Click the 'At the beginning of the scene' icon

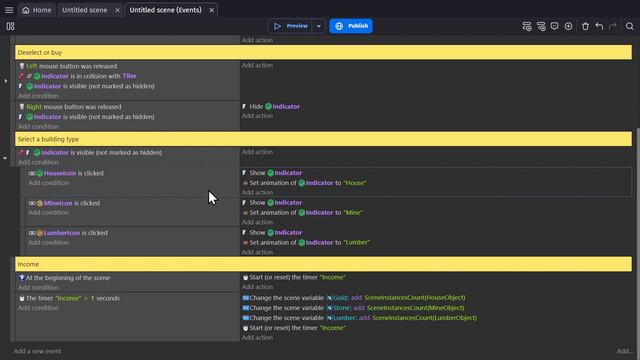click(22, 278)
